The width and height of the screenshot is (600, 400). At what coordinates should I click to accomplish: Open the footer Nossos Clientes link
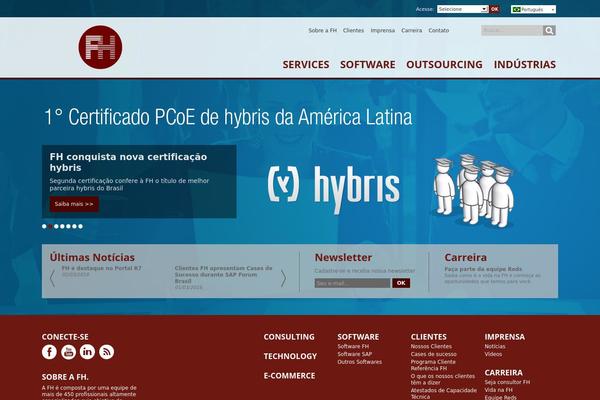coord(431,346)
